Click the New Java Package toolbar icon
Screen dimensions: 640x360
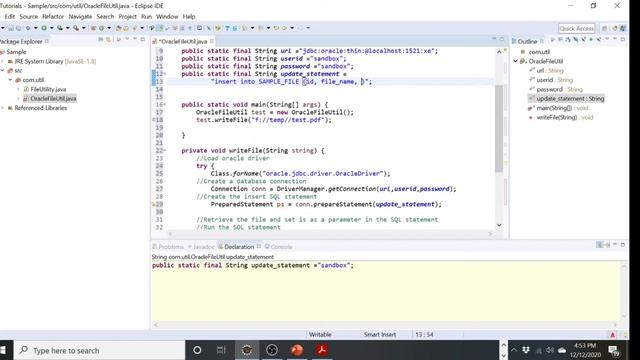(93, 28)
